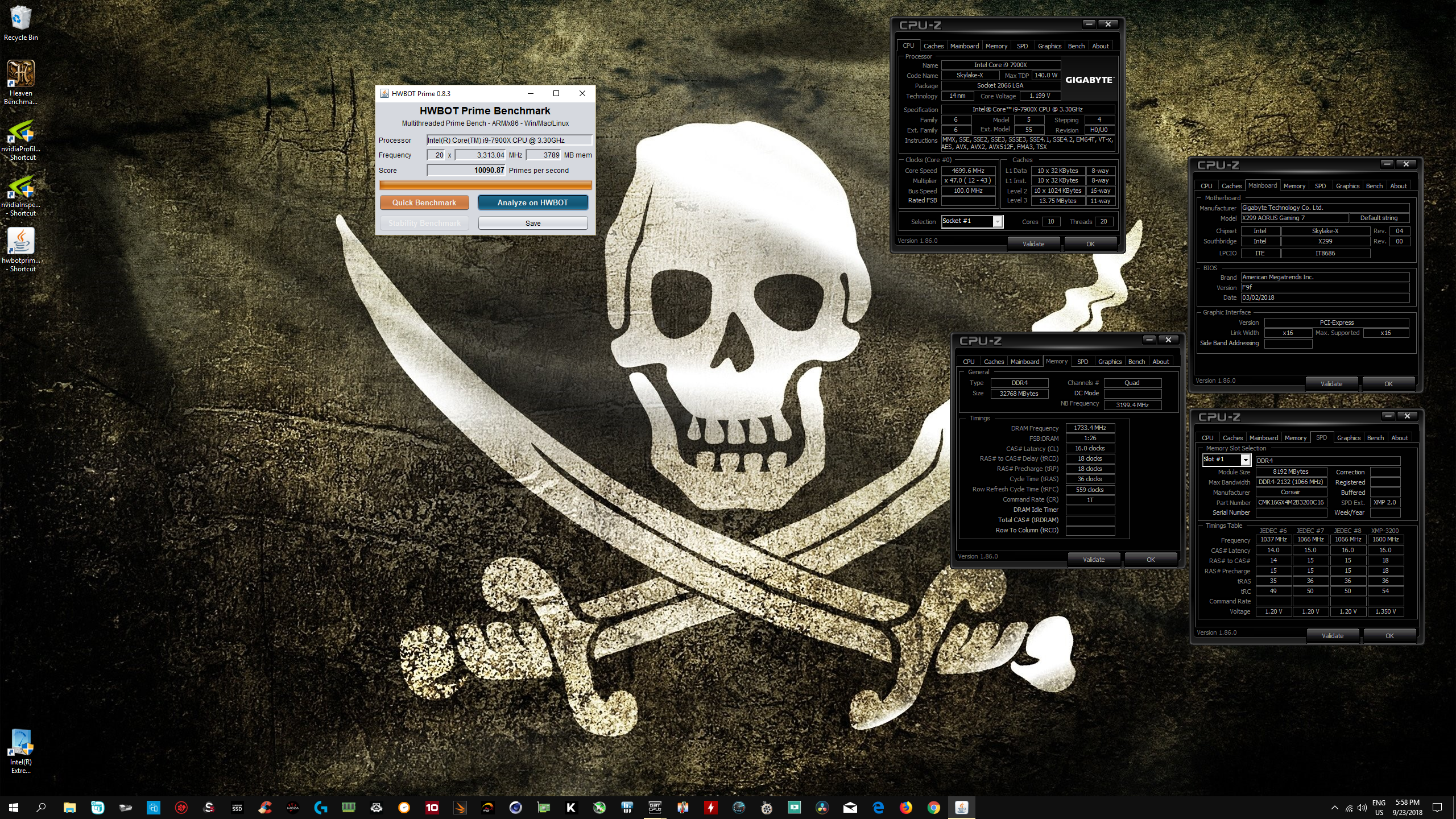Screen dimensions: 1456x819
Task: Launch Microsoft Edge from the taskbar
Action: coord(878,808)
